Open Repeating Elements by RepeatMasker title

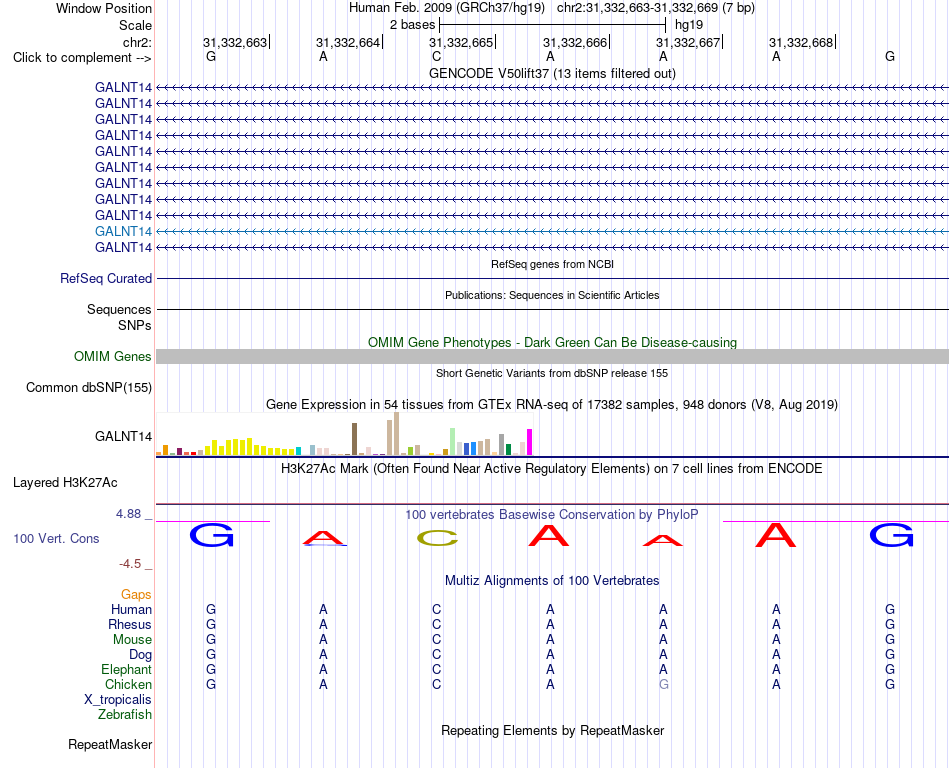[x=552, y=730]
